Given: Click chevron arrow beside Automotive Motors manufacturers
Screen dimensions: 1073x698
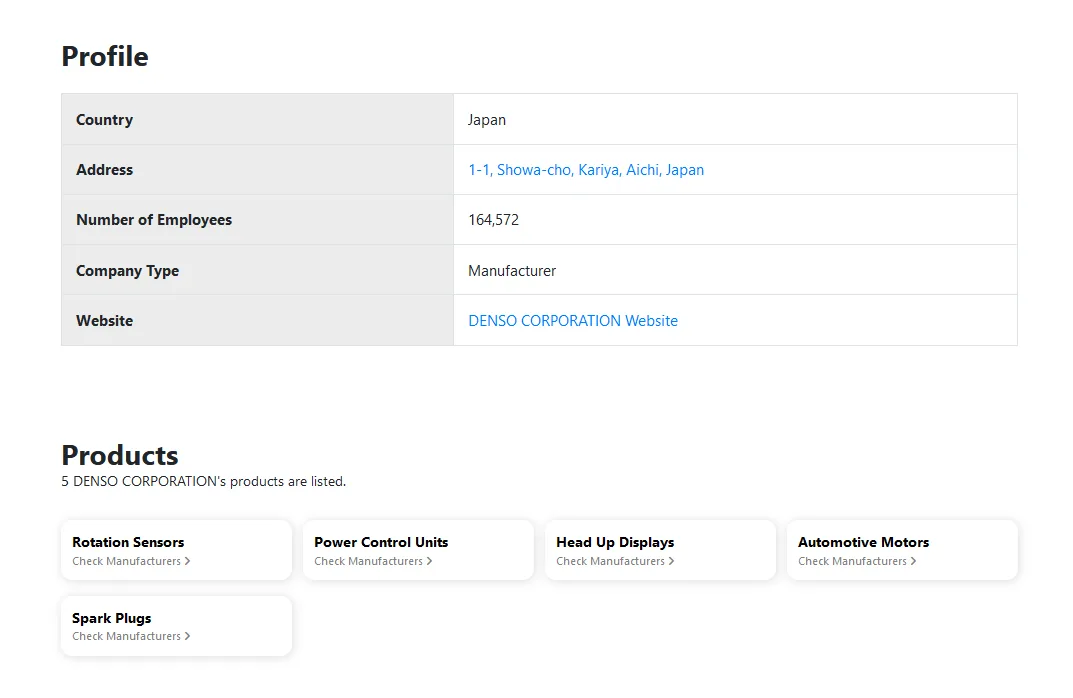Looking at the screenshot, I should pyautogui.click(x=913, y=561).
